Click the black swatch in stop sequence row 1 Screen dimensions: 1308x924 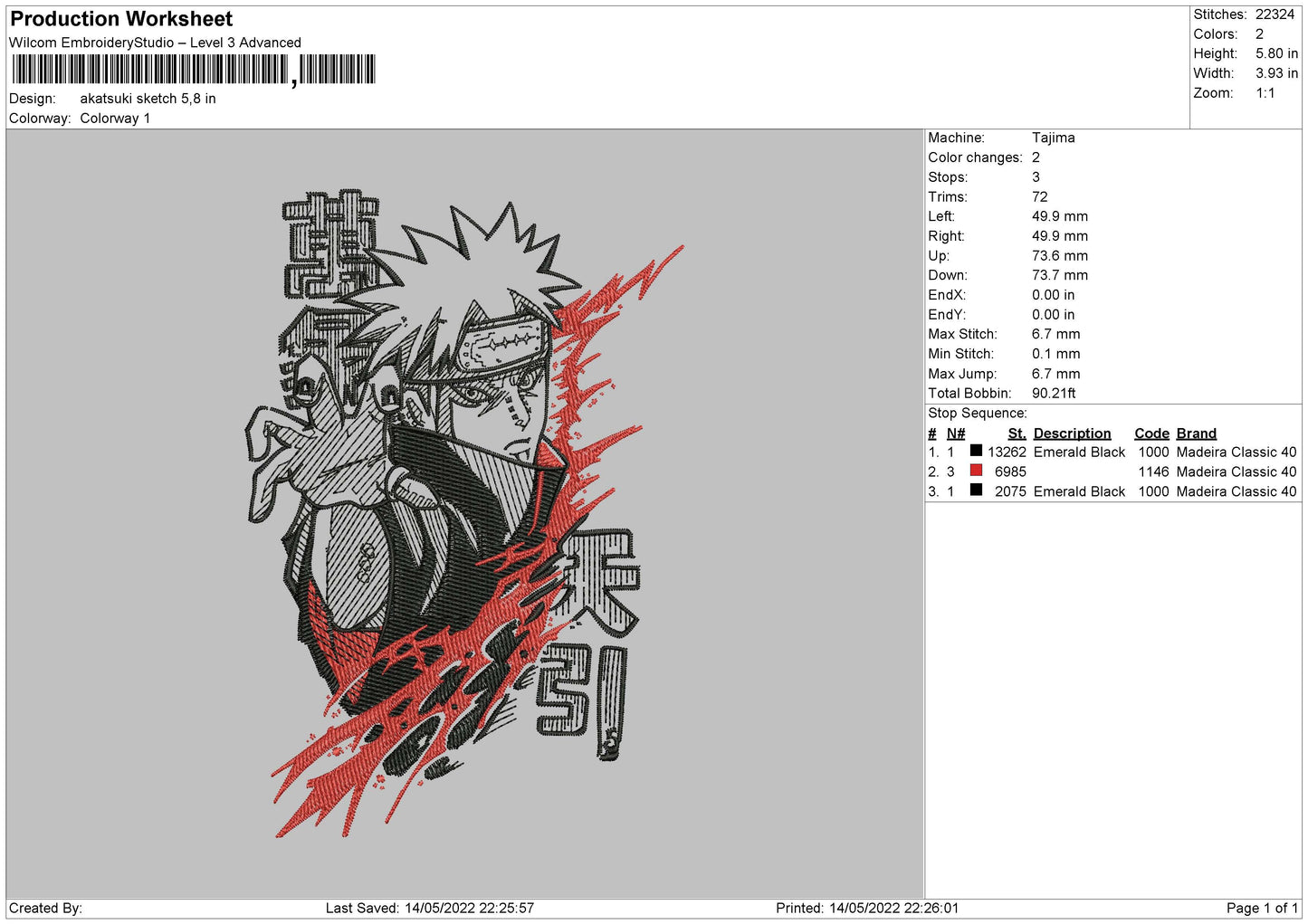[976, 451]
